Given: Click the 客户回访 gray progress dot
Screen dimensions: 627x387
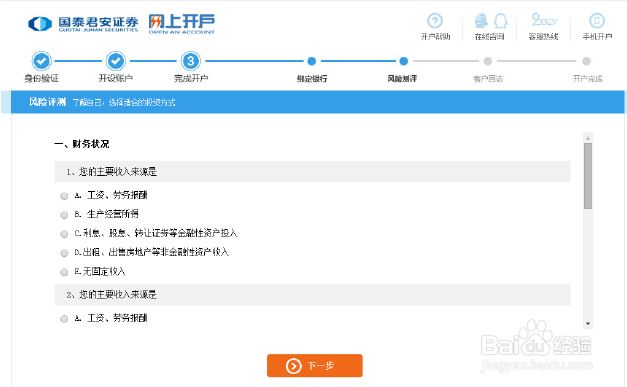Looking at the screenshot, I should [487, 61].
